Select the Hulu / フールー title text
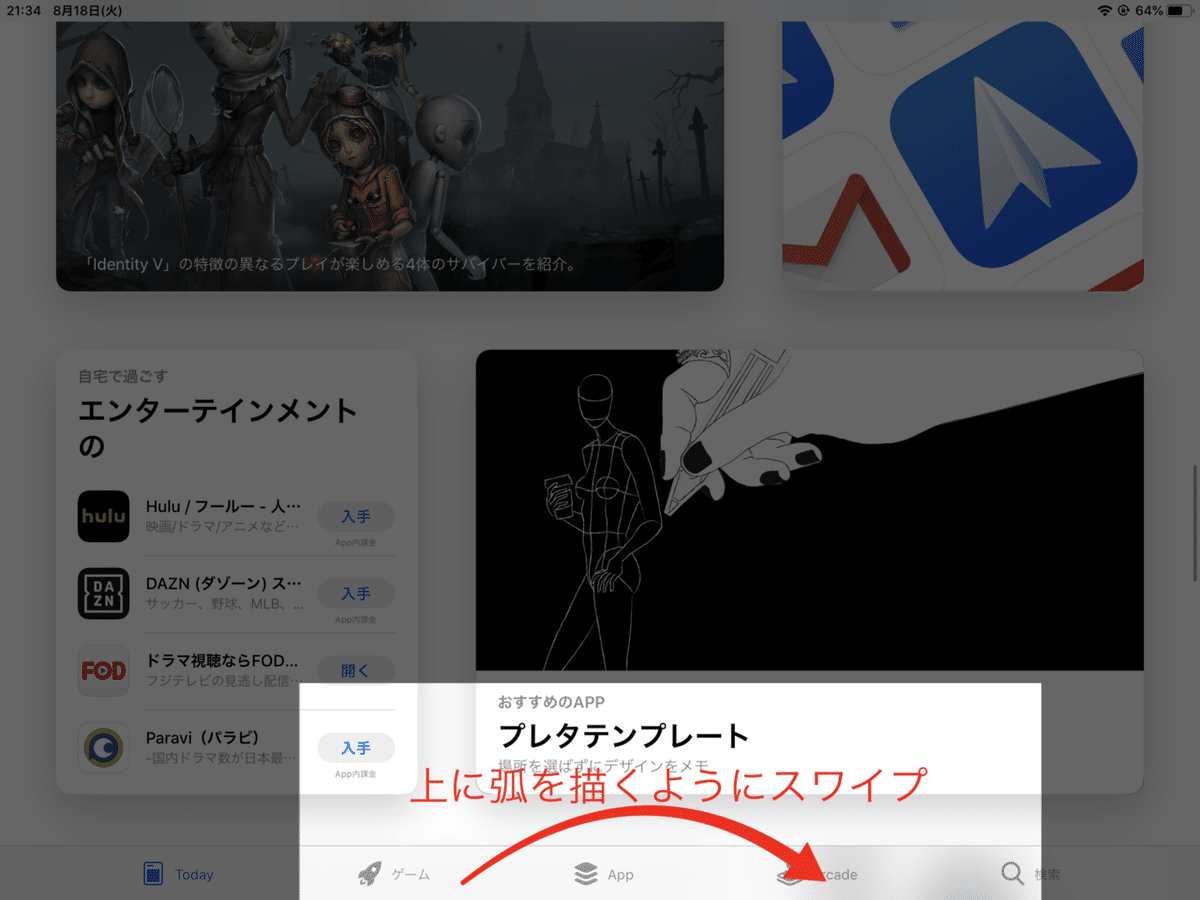This screenshot has width=1200, height=900. pos(223,506)
